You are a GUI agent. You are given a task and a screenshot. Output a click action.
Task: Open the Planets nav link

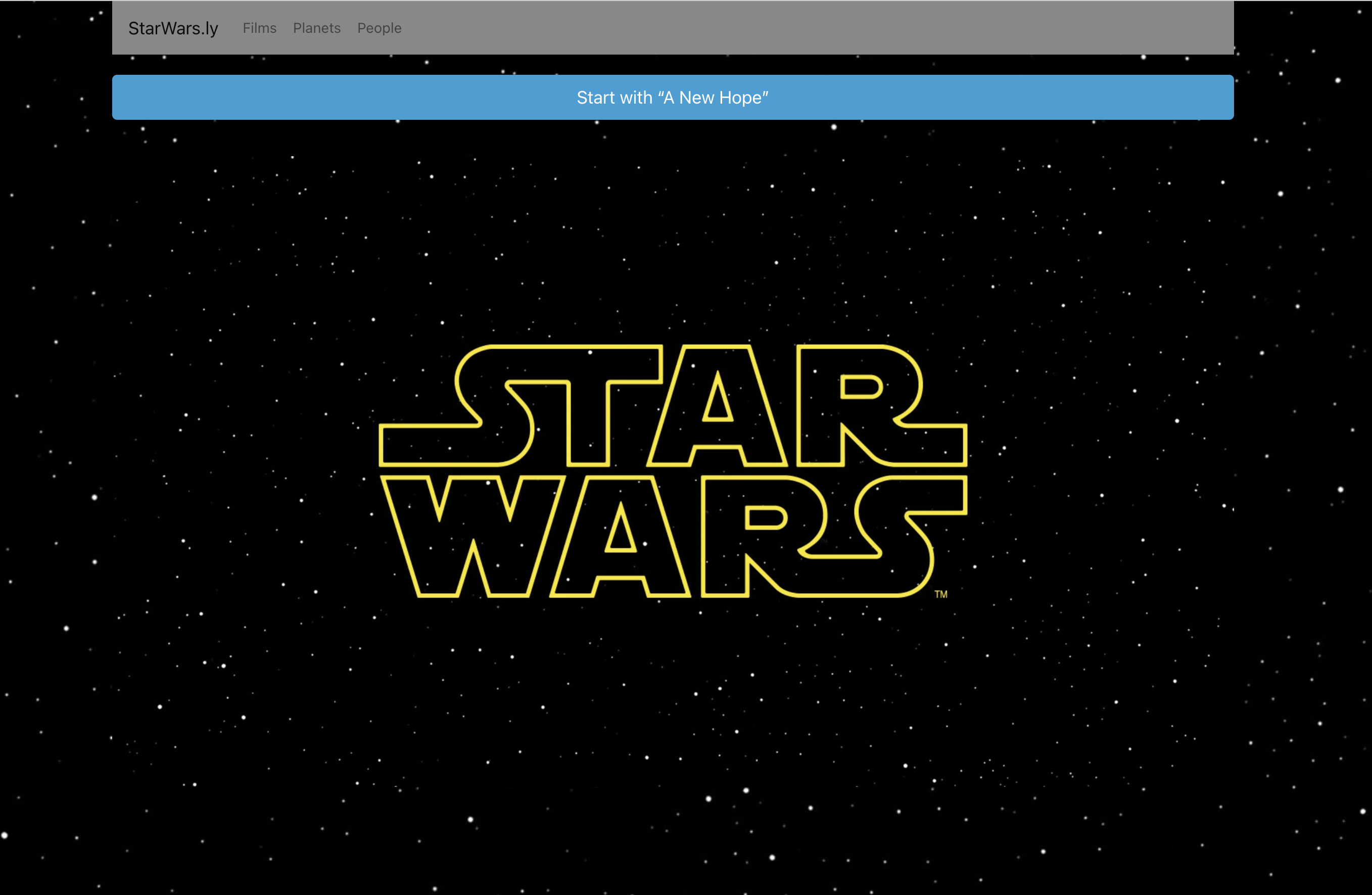[316, 28]
